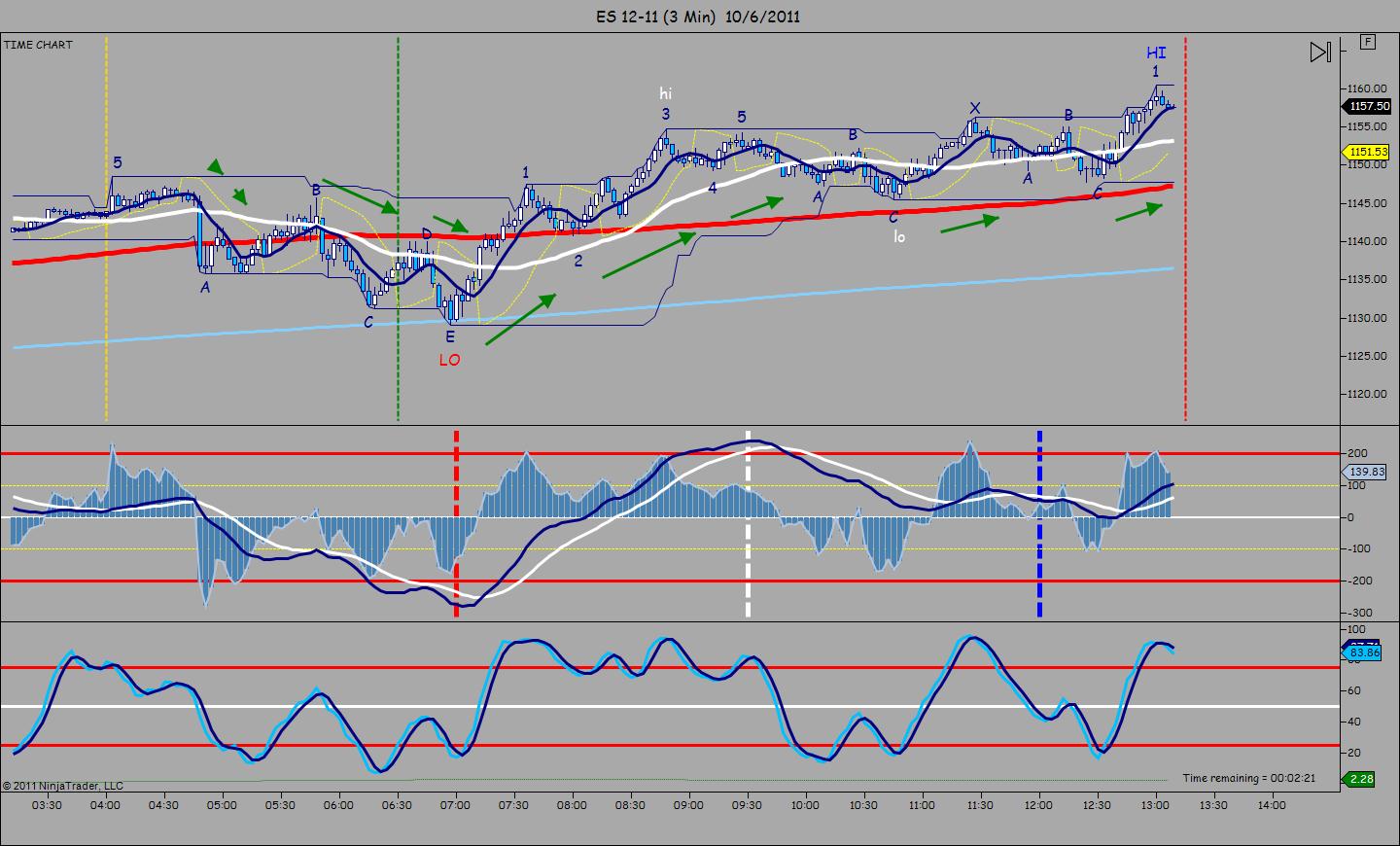Click the scroll-to-latest-bar arrow icon
The width and height of the screenshot is (1400, 846).
click(x=1319, y=53)
